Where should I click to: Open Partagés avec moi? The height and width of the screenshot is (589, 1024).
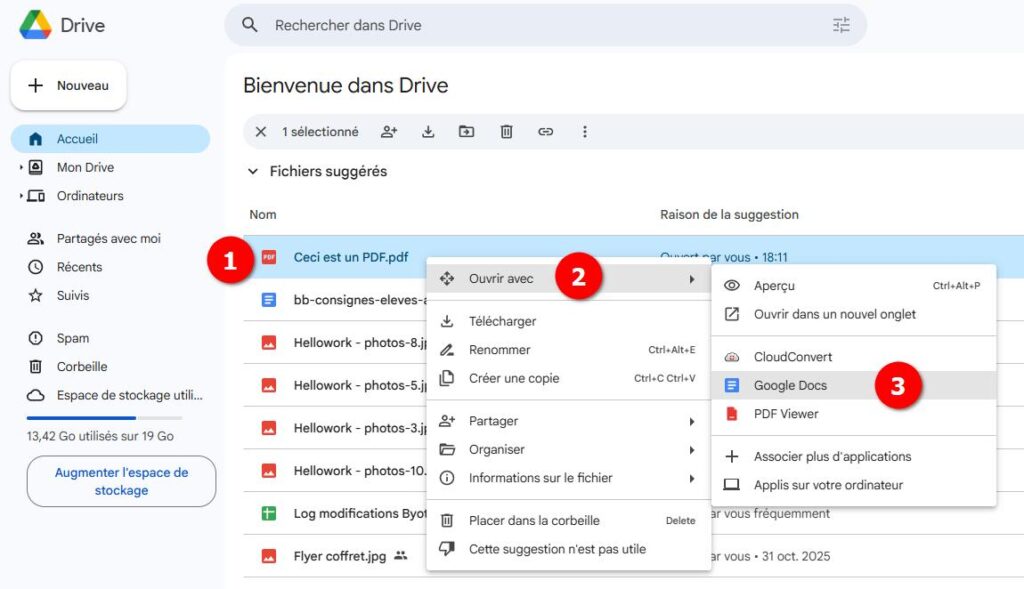pyautogui.click(x=110, y=238)
